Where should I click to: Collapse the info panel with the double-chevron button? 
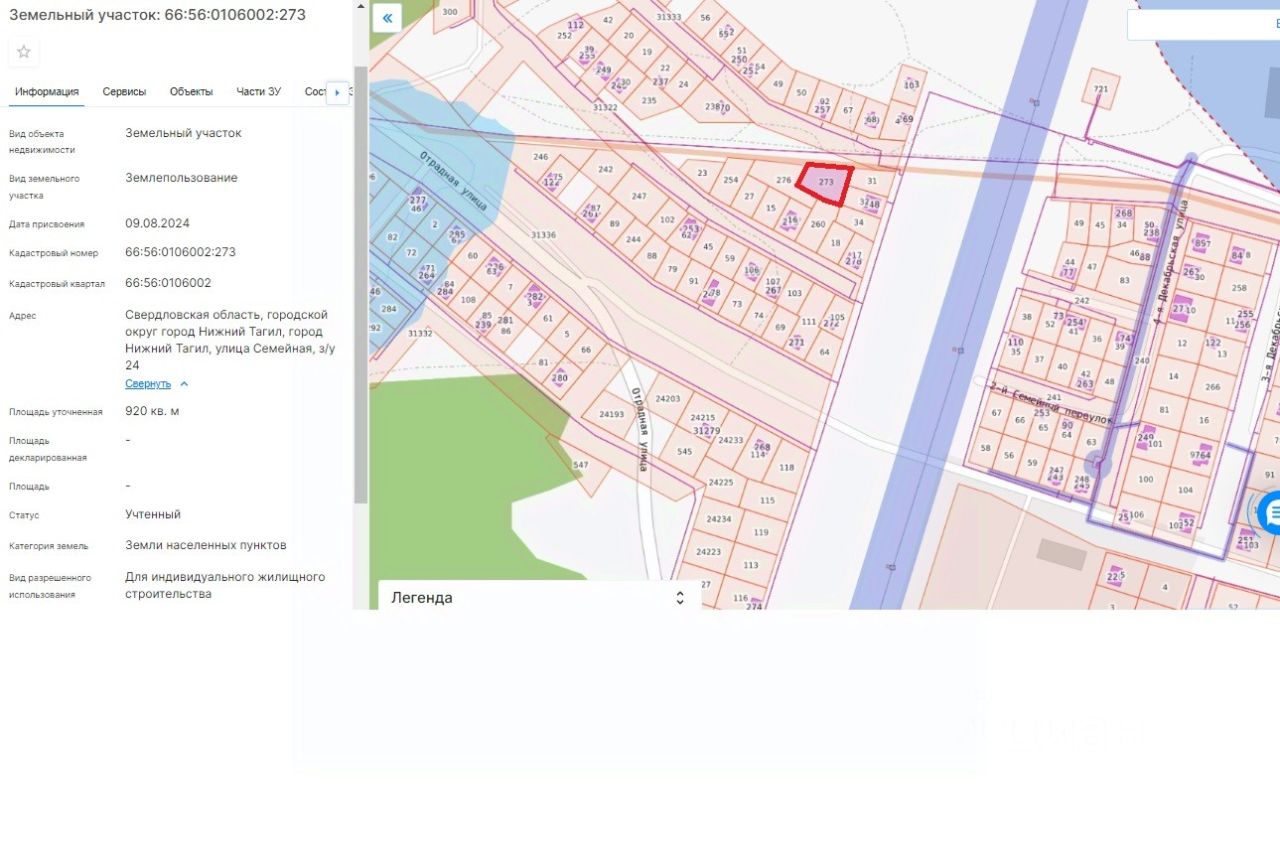coord(387,18)
